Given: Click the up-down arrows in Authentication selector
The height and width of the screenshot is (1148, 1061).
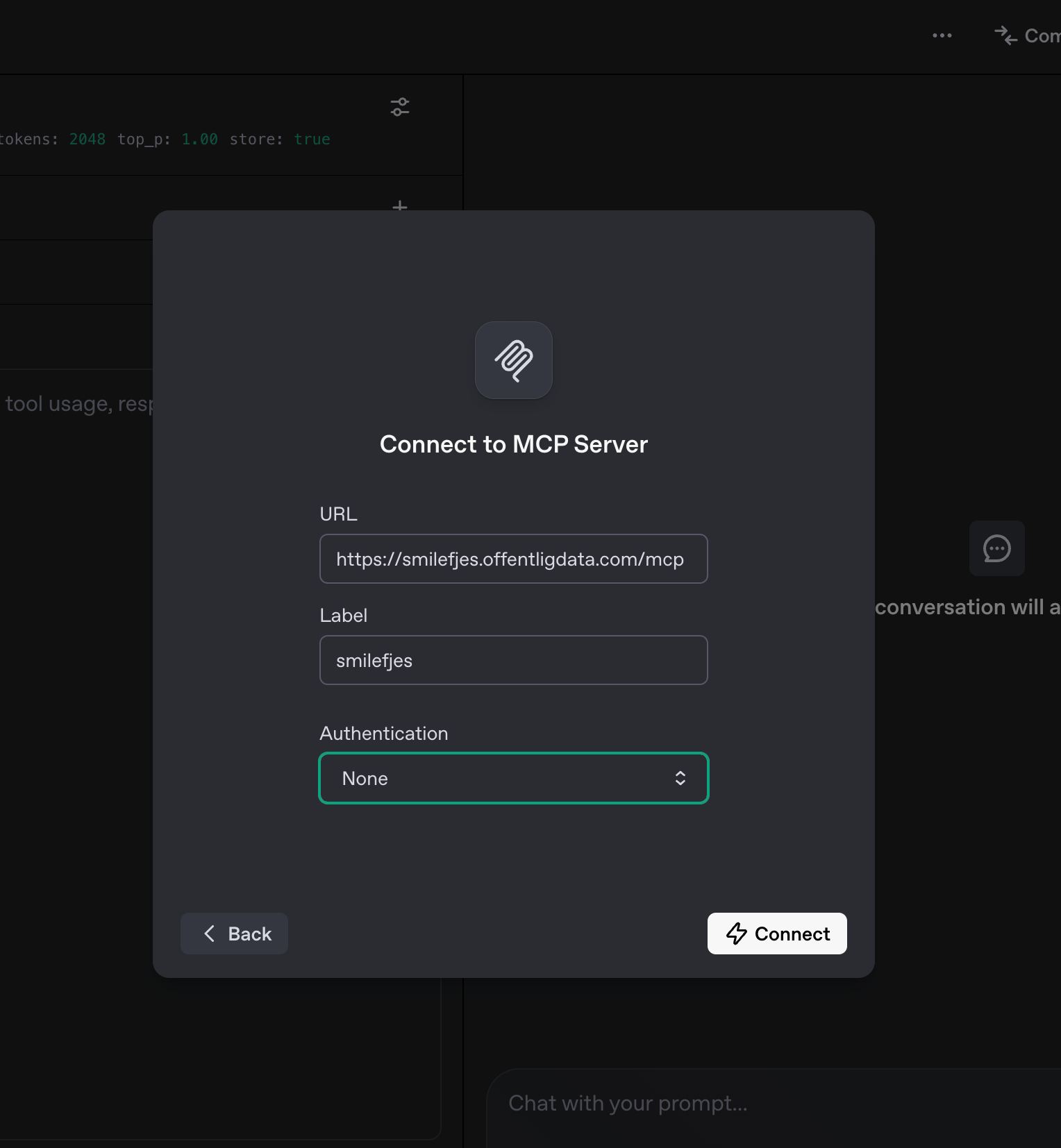Looking at the screenshot, I should tap(680, 778).
